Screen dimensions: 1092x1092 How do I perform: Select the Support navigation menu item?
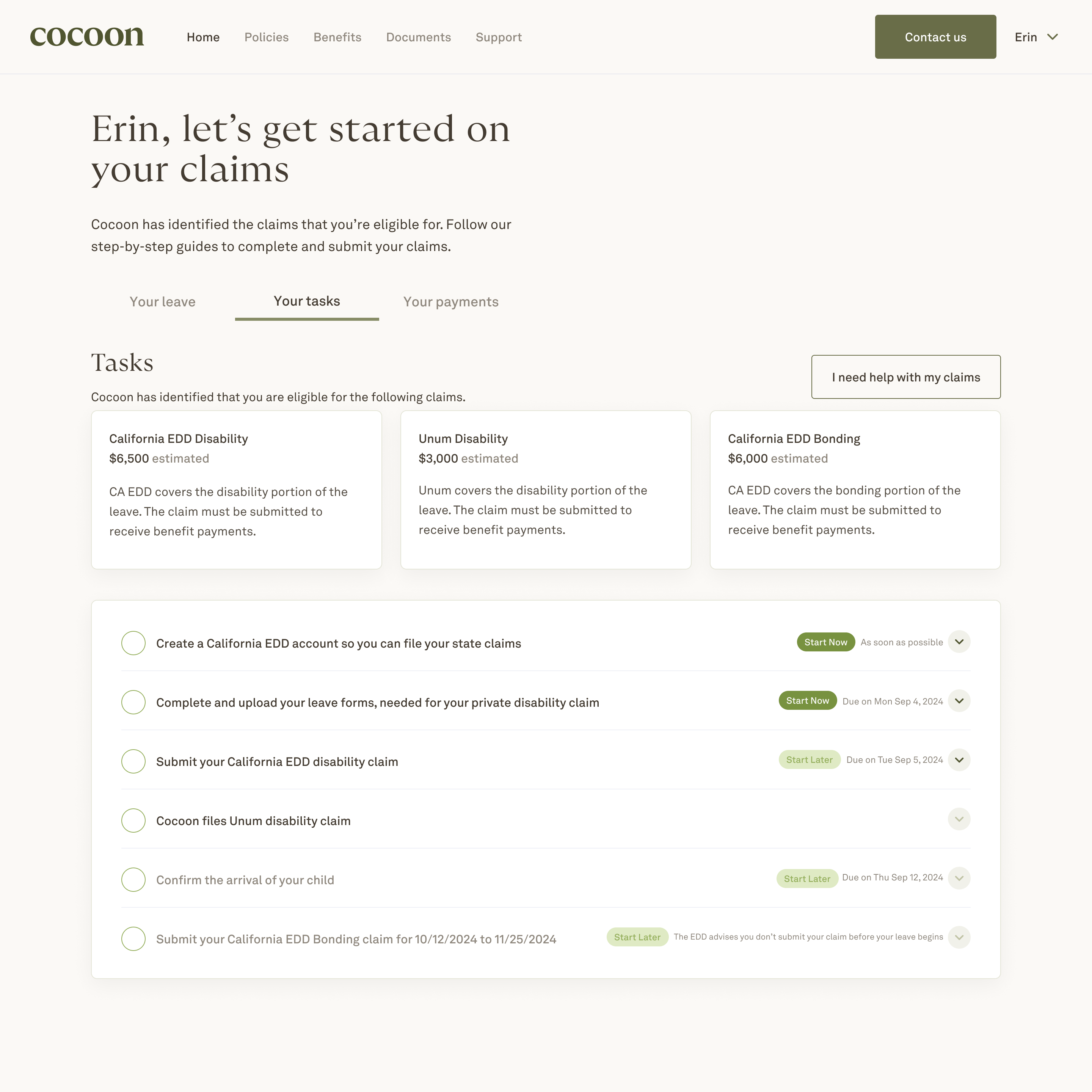coord(499,37)
